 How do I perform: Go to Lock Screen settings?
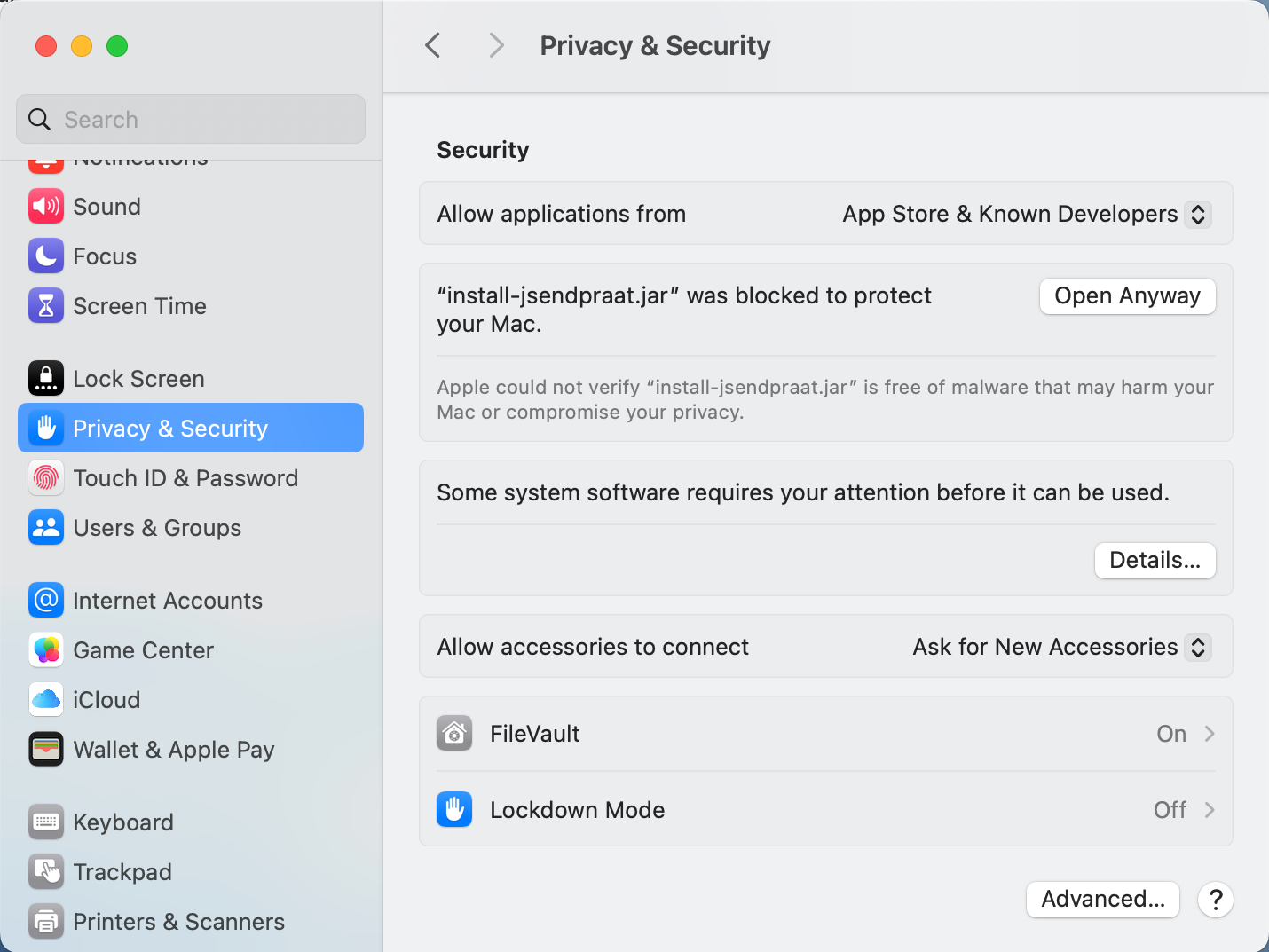point(191,379)
